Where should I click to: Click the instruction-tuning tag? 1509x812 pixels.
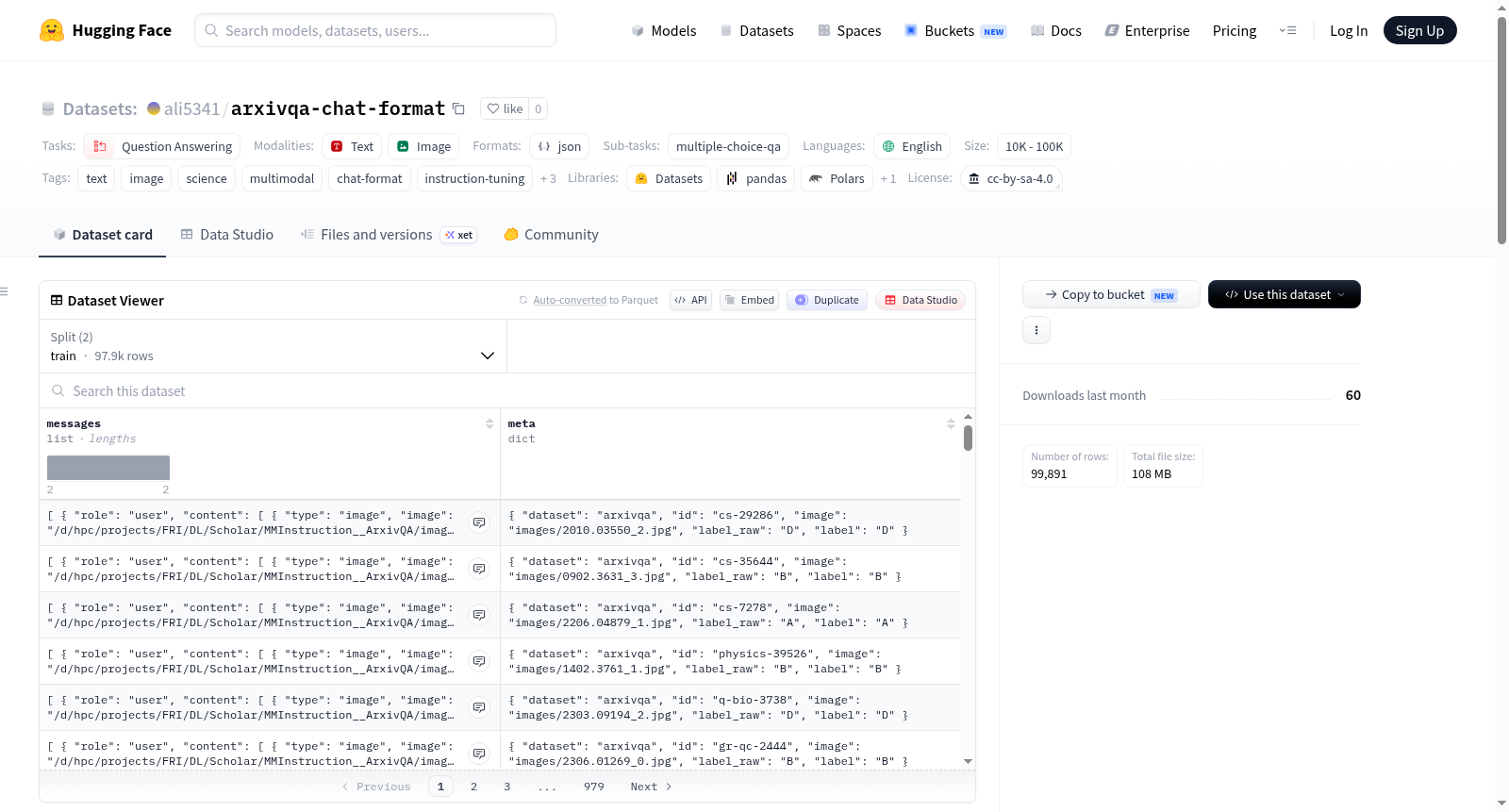(474, 178)
